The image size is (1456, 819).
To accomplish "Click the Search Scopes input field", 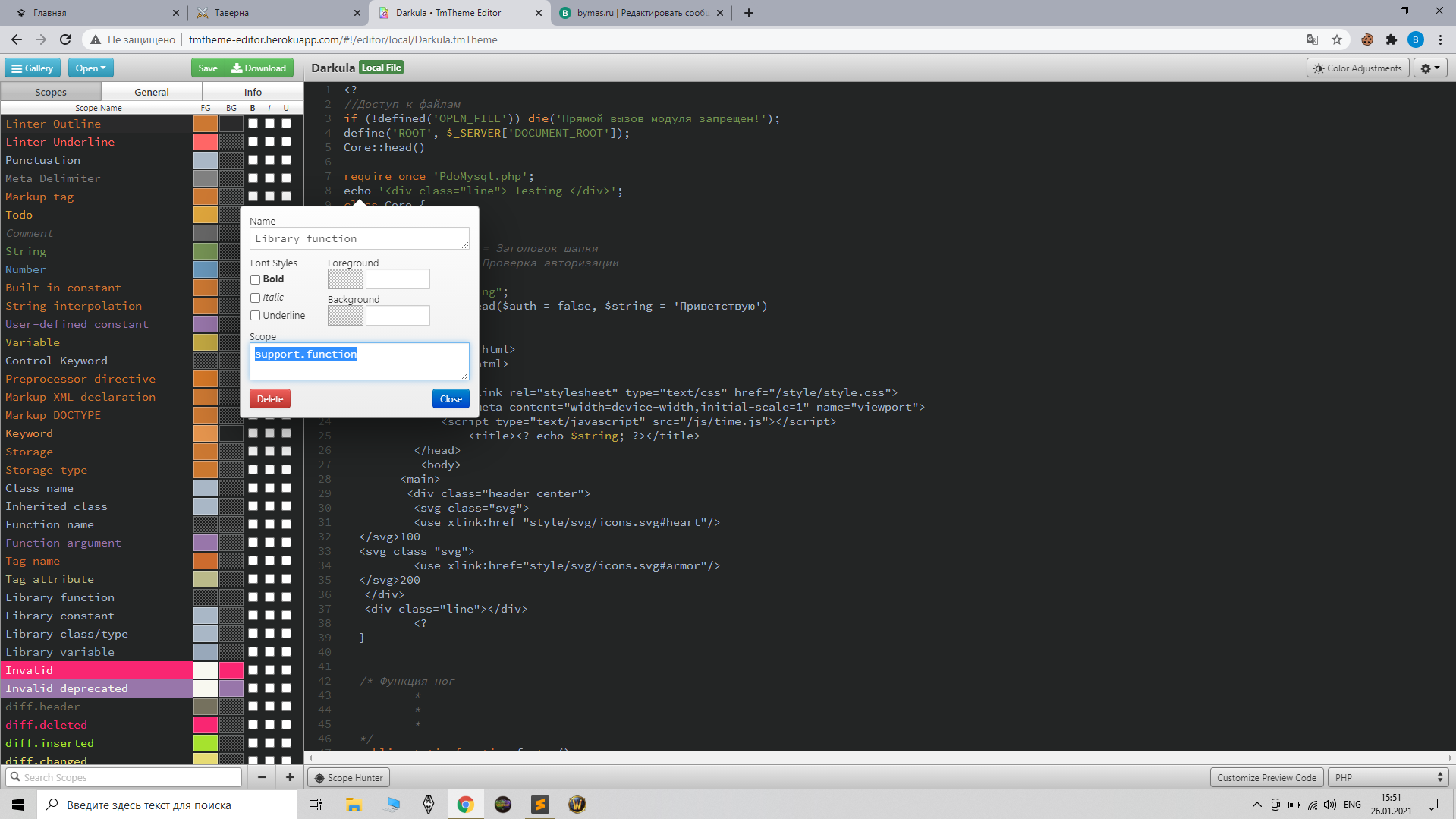I will point(125,777).
